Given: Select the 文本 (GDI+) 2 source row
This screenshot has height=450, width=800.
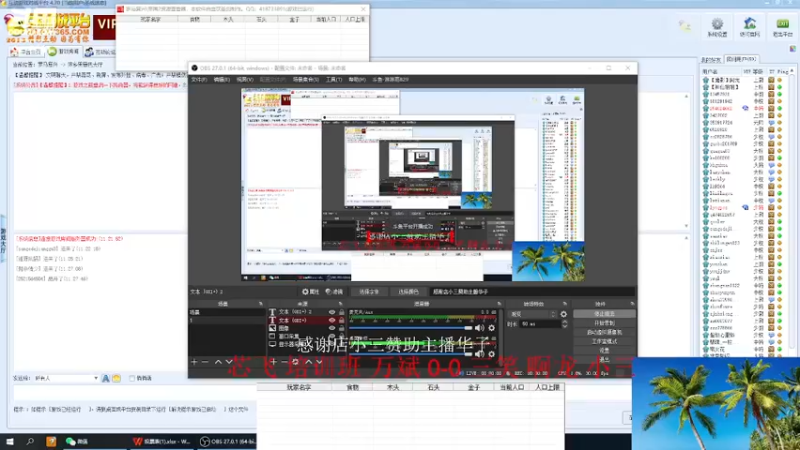Looking at the screenshot, I should [x=306, y=312].
